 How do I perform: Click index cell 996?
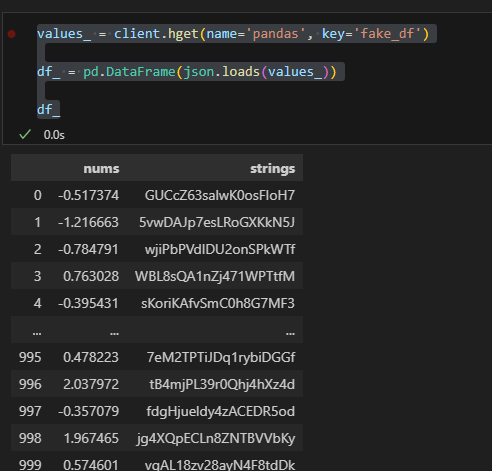(30, 384)
